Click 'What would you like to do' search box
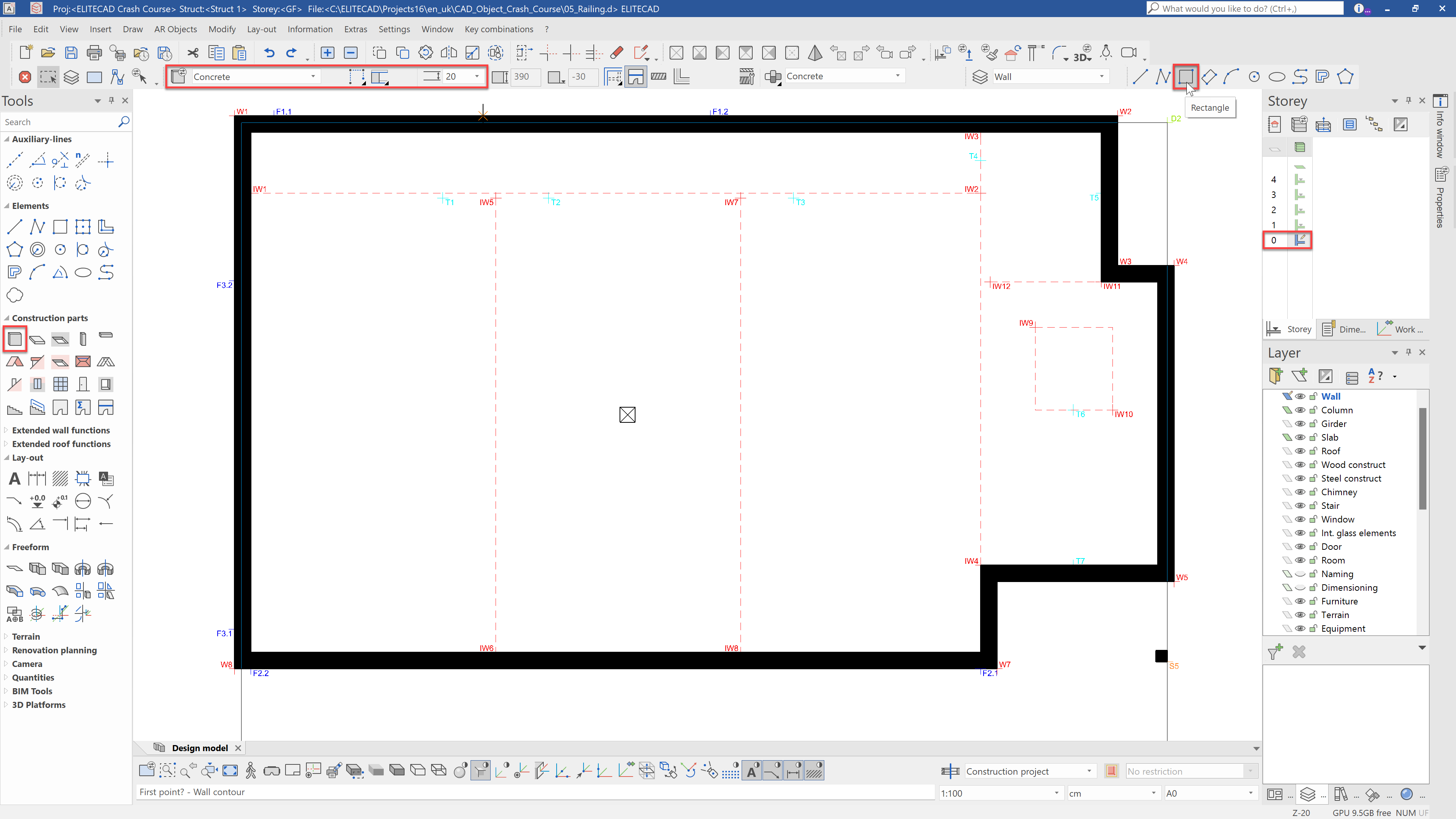 coord(1244,8)
